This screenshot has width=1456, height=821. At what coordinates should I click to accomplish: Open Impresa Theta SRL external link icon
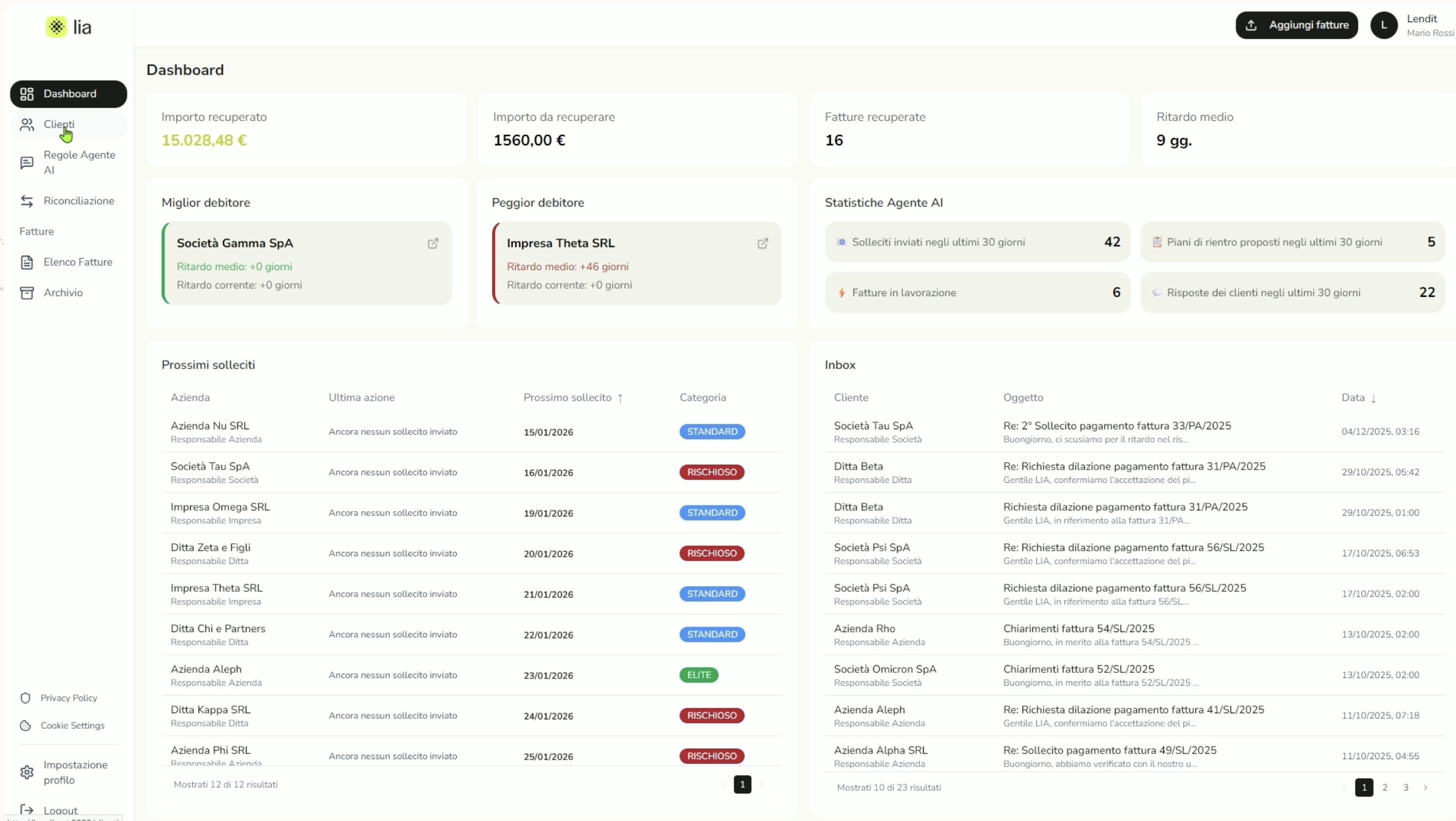click(762, 244)
